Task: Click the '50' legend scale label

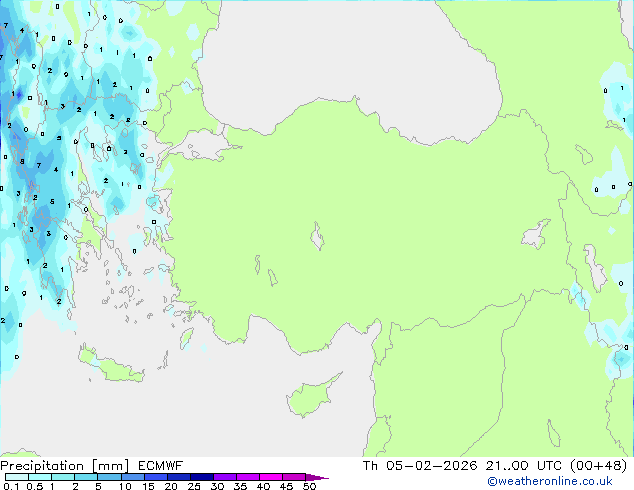Action: 309,486
